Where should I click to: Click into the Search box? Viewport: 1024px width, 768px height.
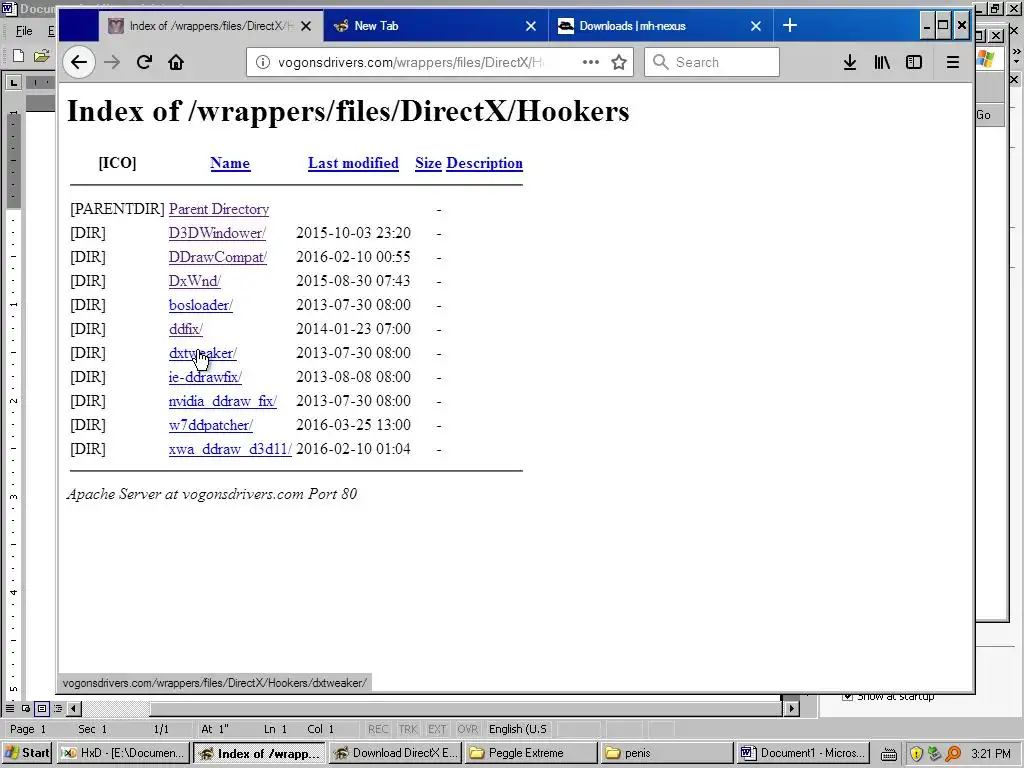[x=712, y=63]
